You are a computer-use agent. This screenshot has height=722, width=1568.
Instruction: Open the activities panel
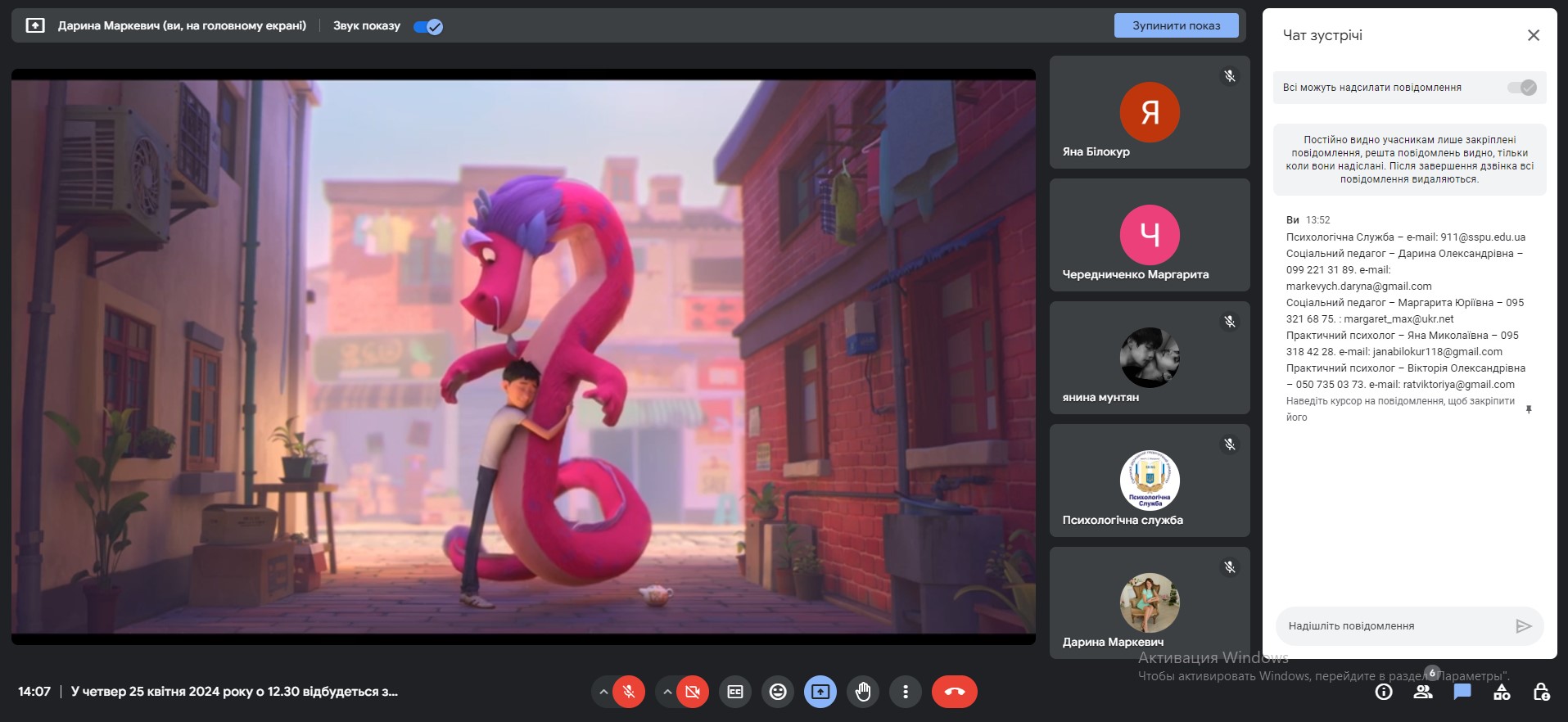tap(1502, 692)
